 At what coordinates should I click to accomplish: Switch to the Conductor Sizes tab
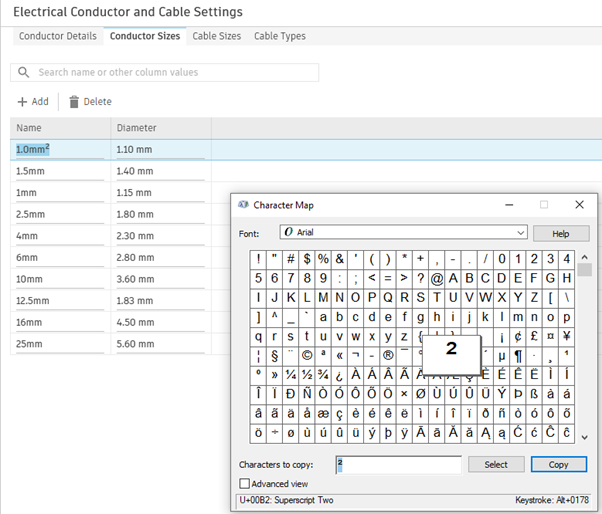tap(145, 36)
